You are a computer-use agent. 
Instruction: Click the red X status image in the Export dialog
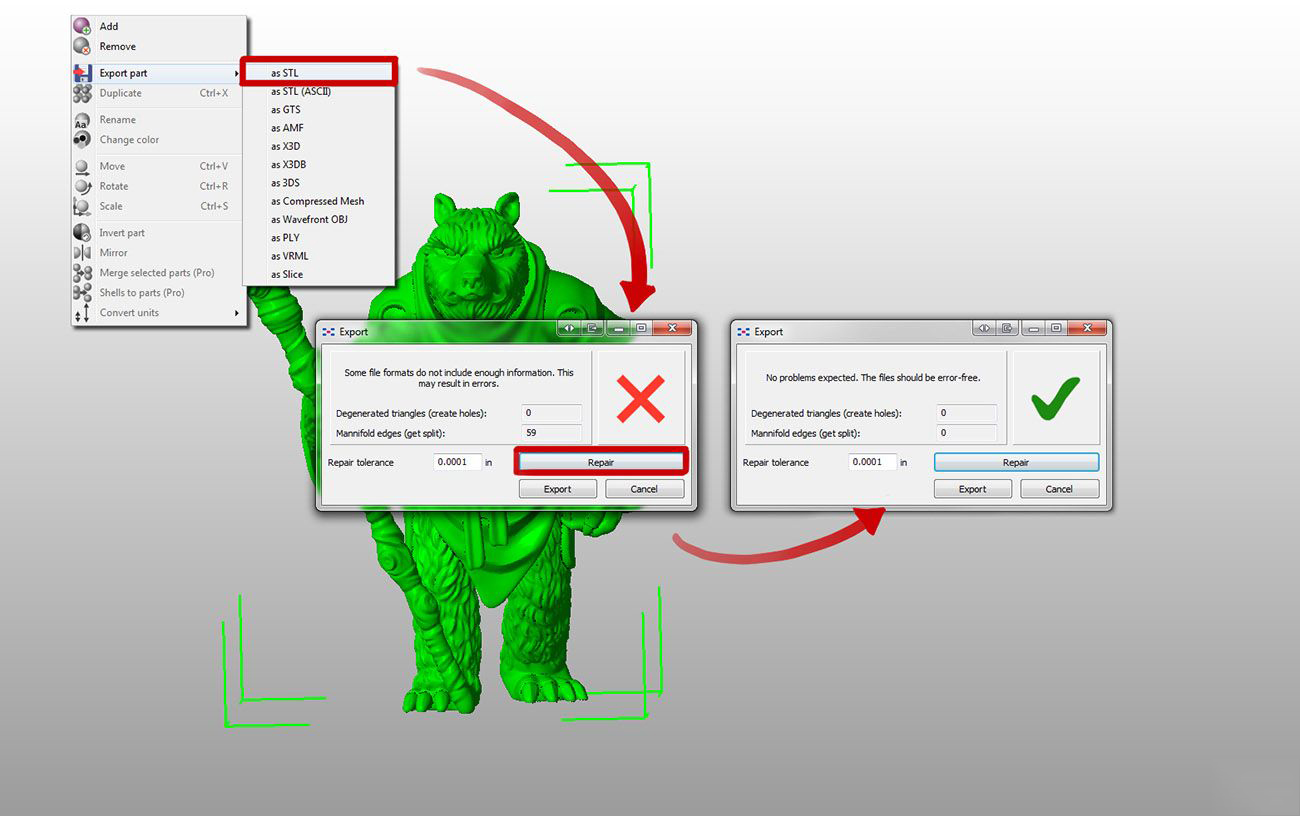coord(641,398)
